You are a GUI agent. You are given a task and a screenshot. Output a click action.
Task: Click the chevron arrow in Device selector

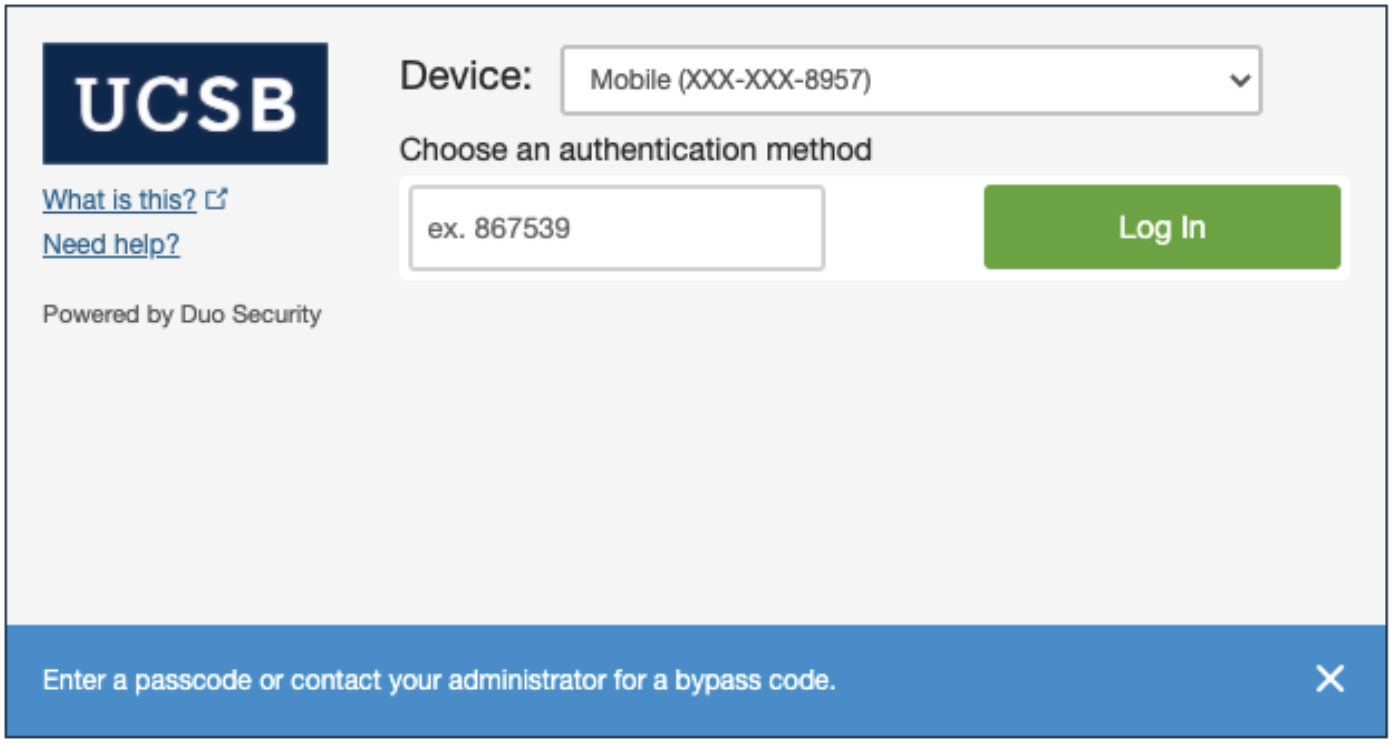click(1240, 80)
